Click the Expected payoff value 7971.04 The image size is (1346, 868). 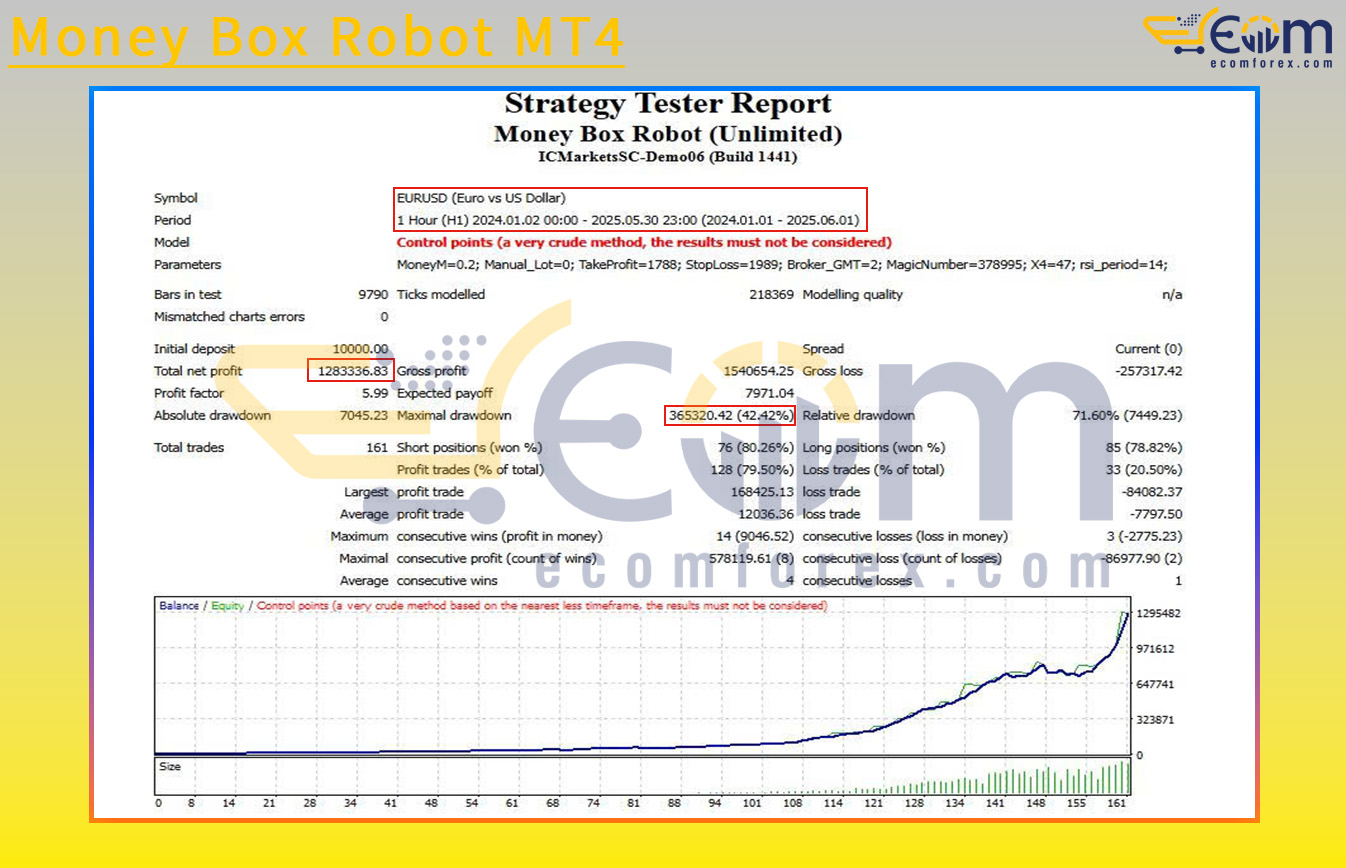tap(771, 393)
